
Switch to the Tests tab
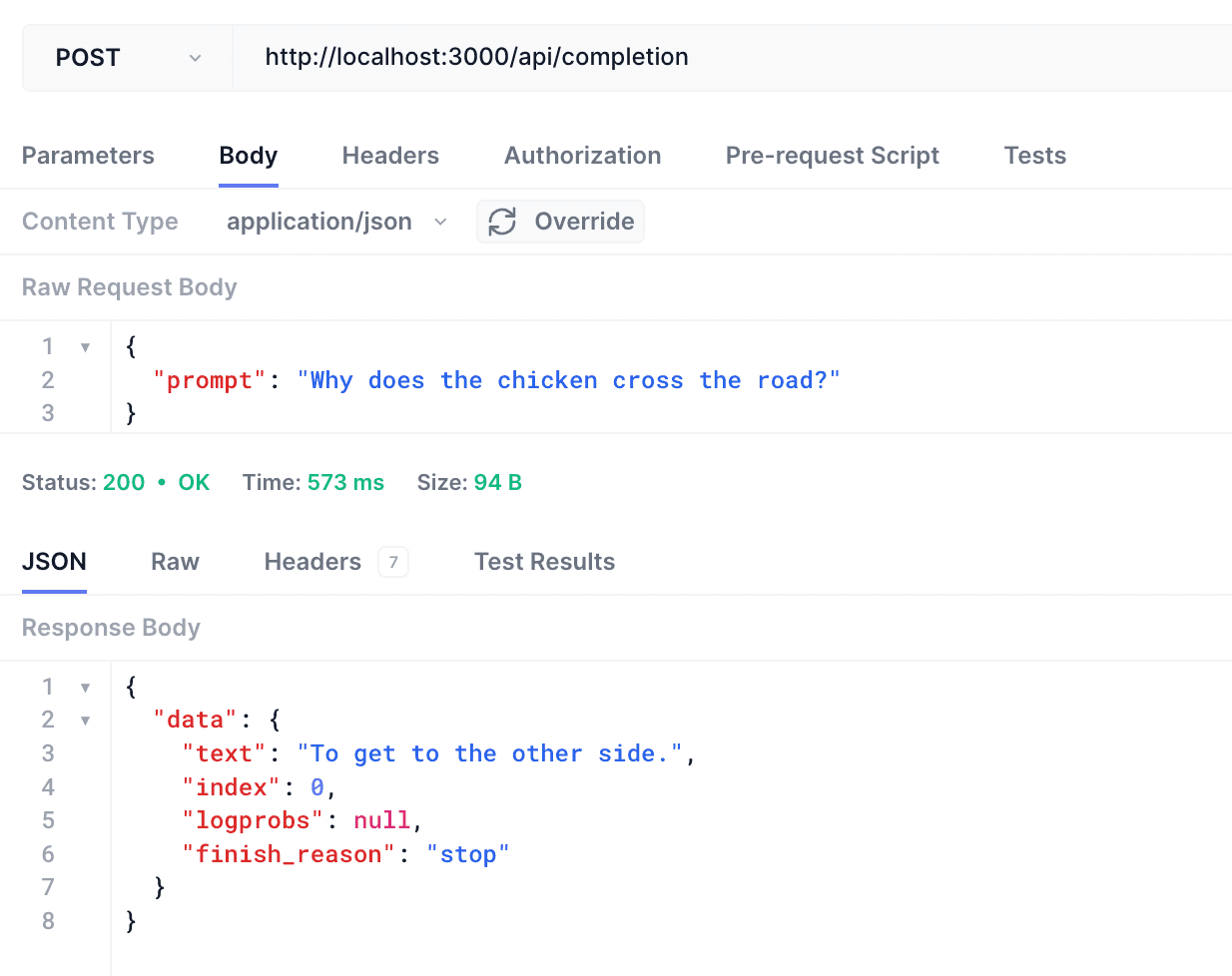(x=1034, y=156)
